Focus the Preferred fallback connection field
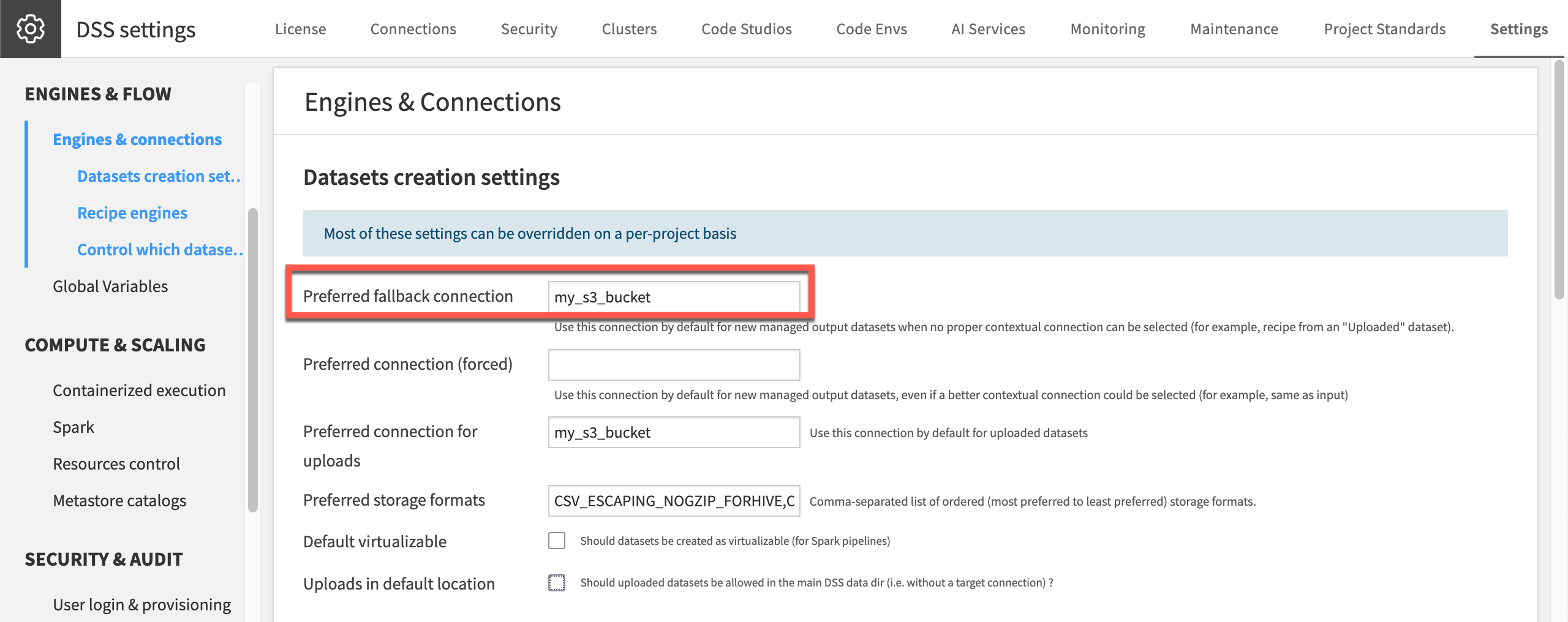Viewport: 1568px width, 622px height. pos(674,297)
